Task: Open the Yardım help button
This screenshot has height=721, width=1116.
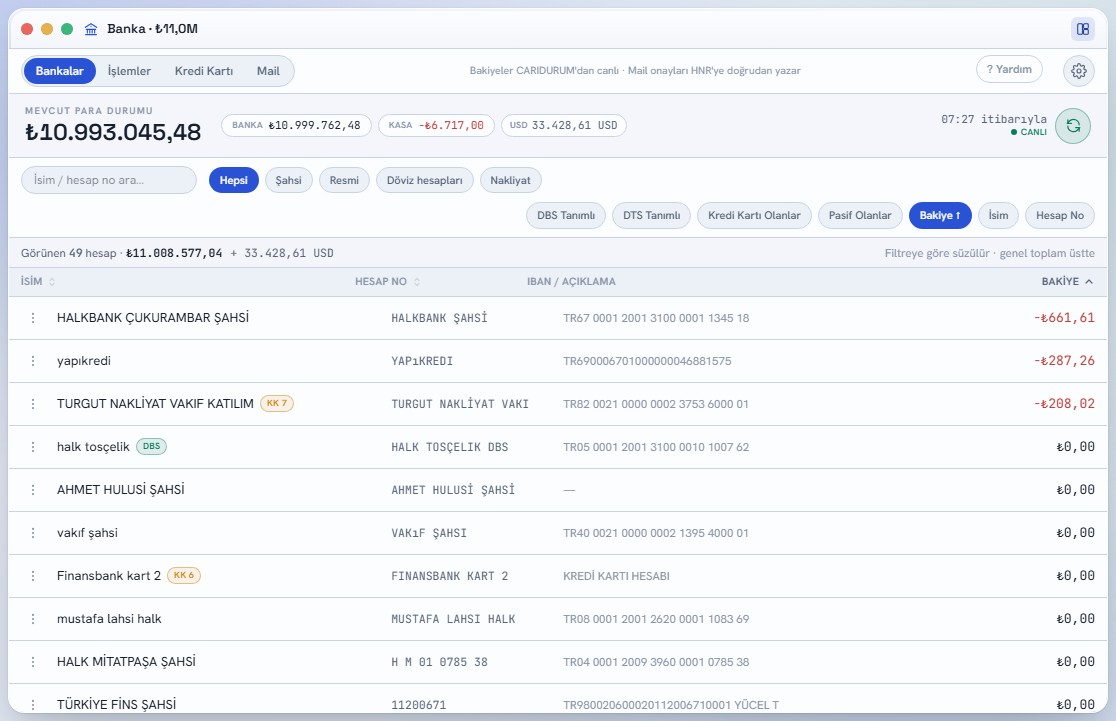Action: 1009,69
